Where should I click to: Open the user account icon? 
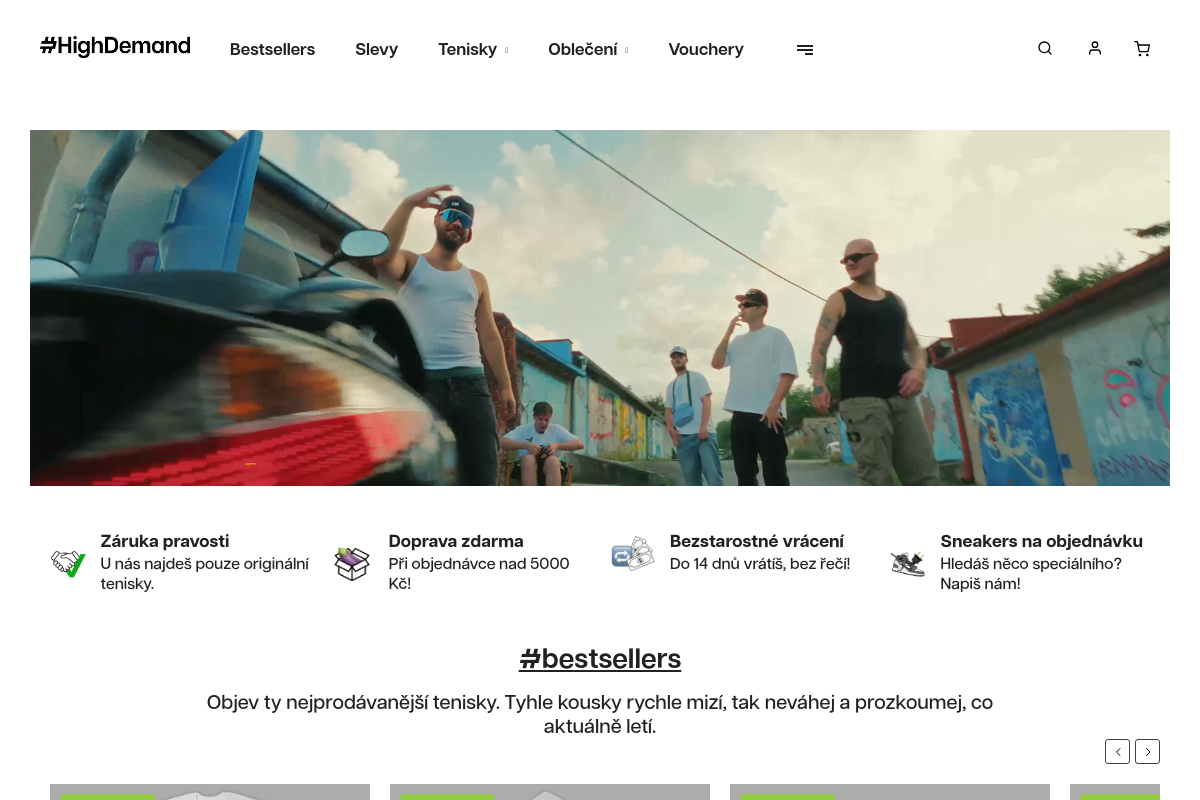pyautogui.click(x=1095, y=48)
